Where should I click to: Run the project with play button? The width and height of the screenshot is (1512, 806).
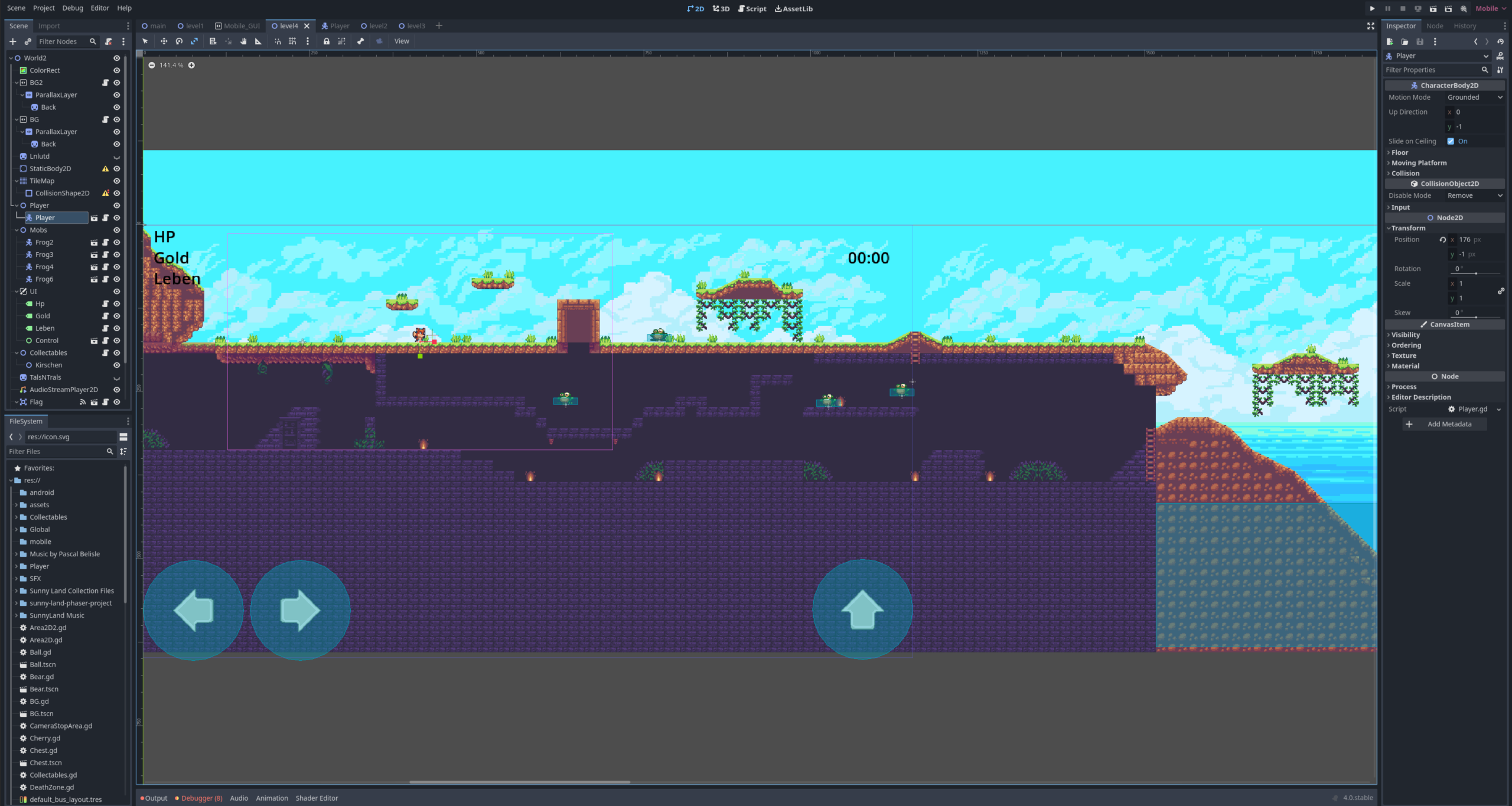click(x=1372, y=9)
